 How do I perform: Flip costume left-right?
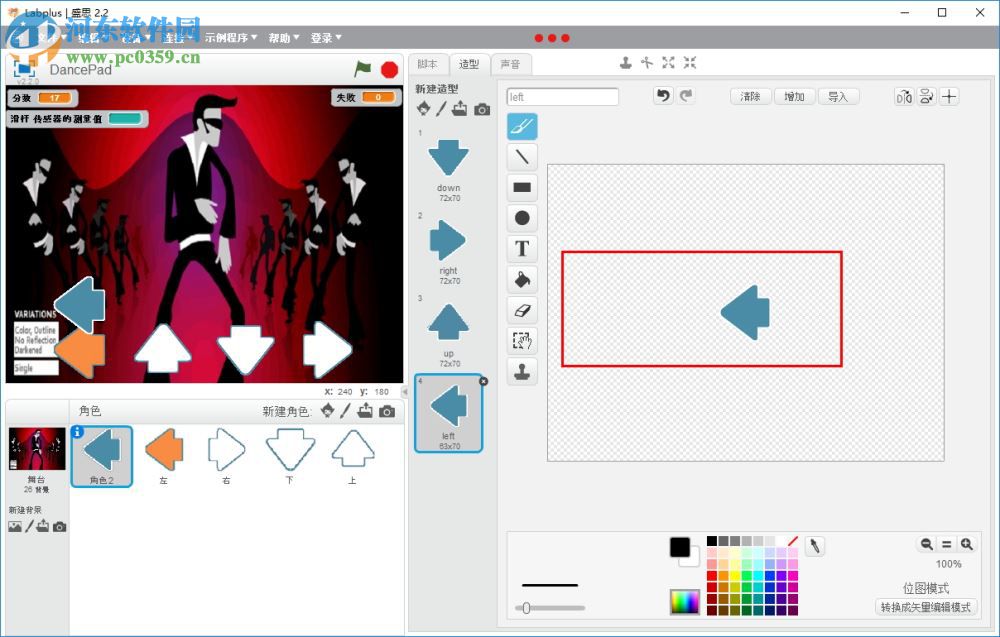point(904,96)
